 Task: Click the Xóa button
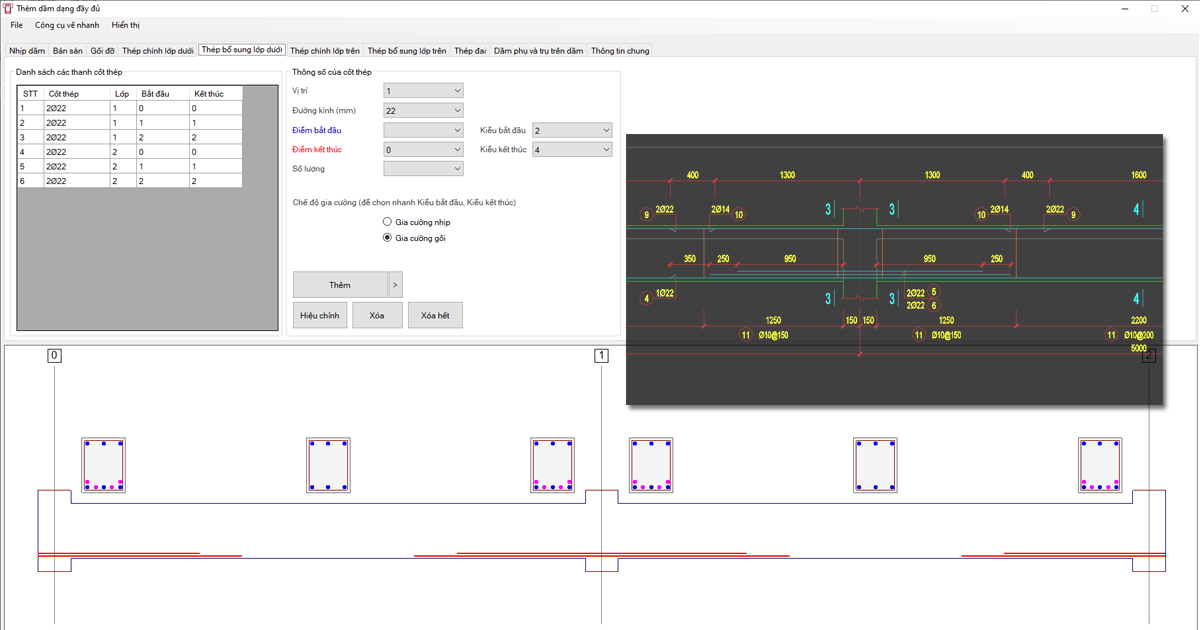point(377,315)
